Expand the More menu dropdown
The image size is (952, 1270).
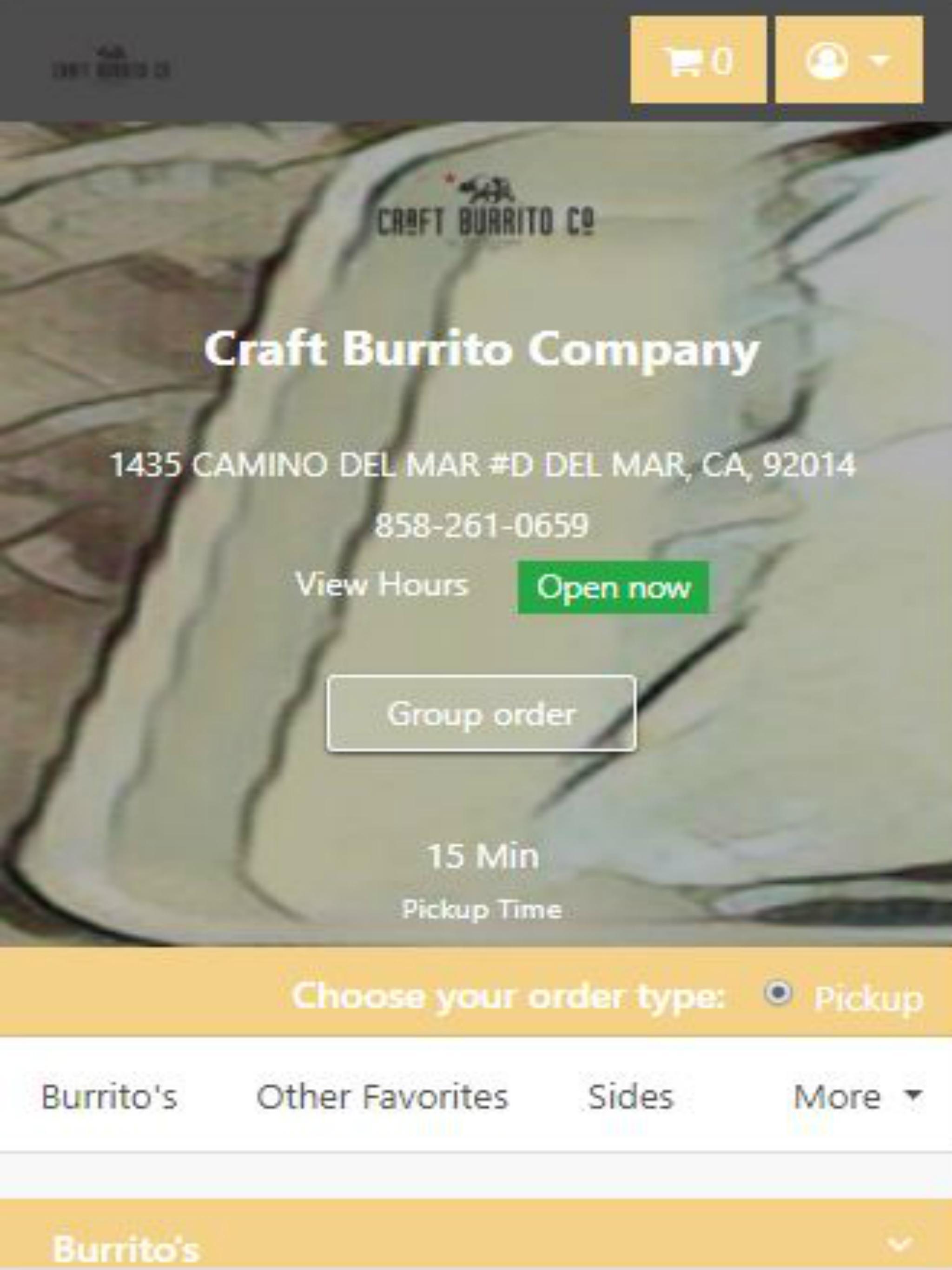[858, 1097]
